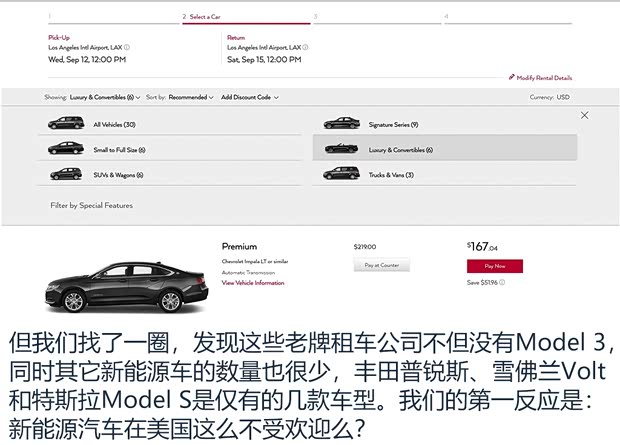The height and width of the screenshot is (445, 620).
Task: Click the Chevrolet Impala LT or similar text
Action: pyautogui.click(x=255, y=261)
